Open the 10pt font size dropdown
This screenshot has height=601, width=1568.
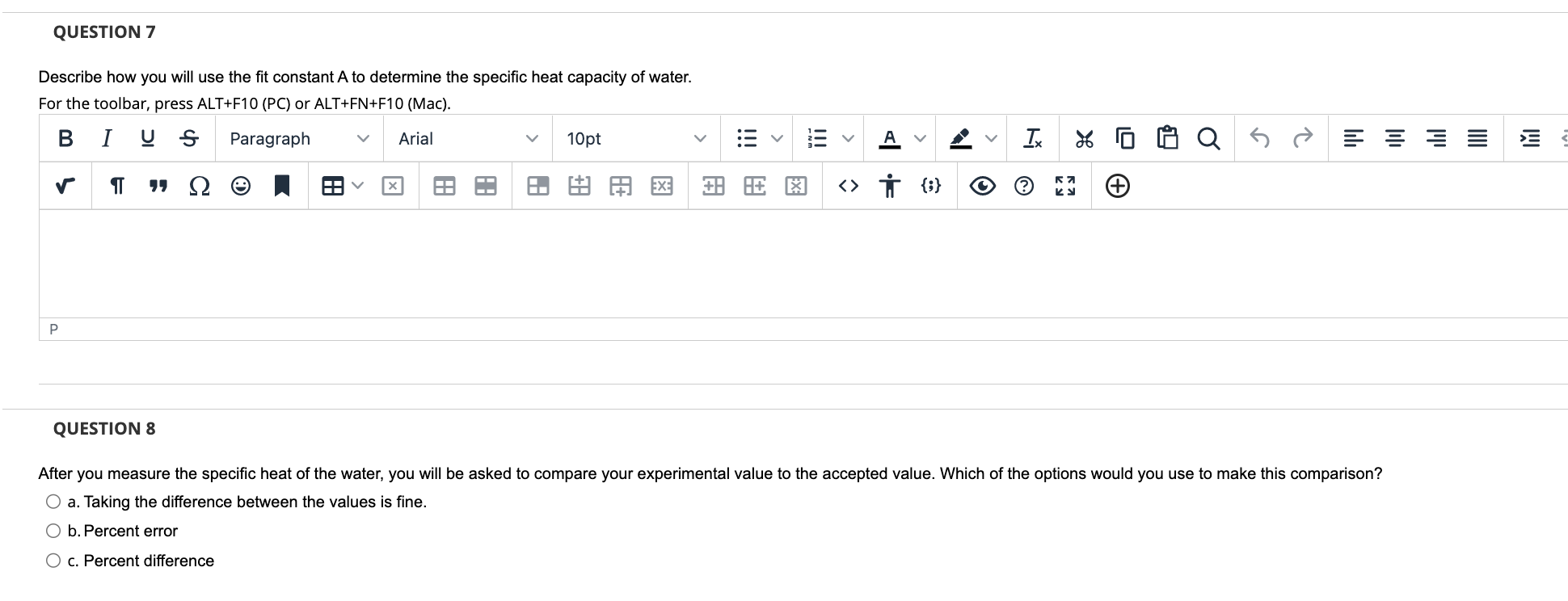638,139
